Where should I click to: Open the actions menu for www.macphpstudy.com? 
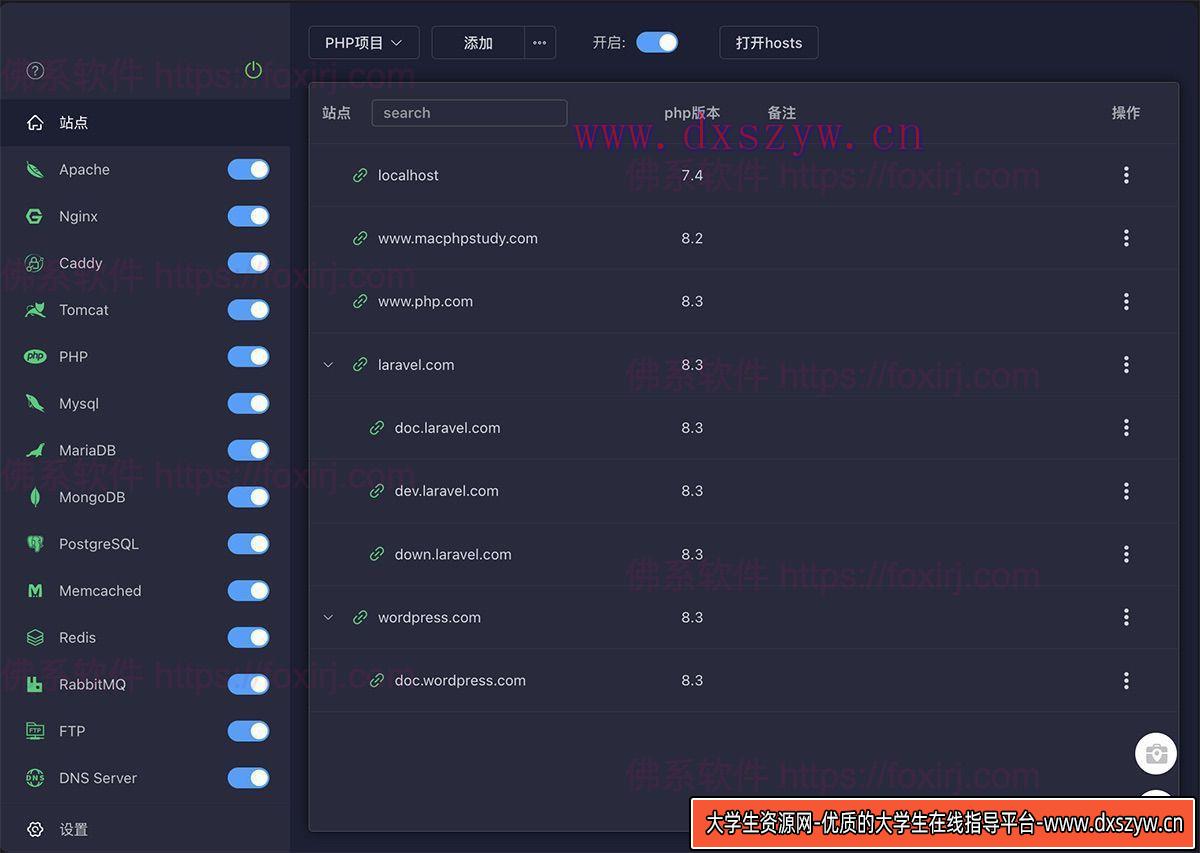tap(1126, 238)
